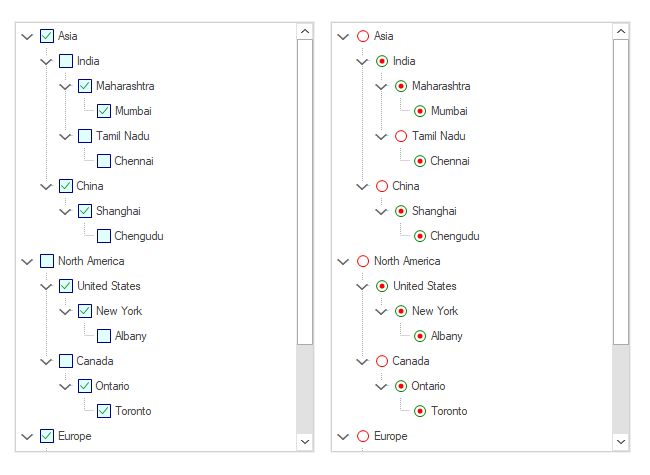Select the Tamil Nadu radio button

[x=401, y=136]
